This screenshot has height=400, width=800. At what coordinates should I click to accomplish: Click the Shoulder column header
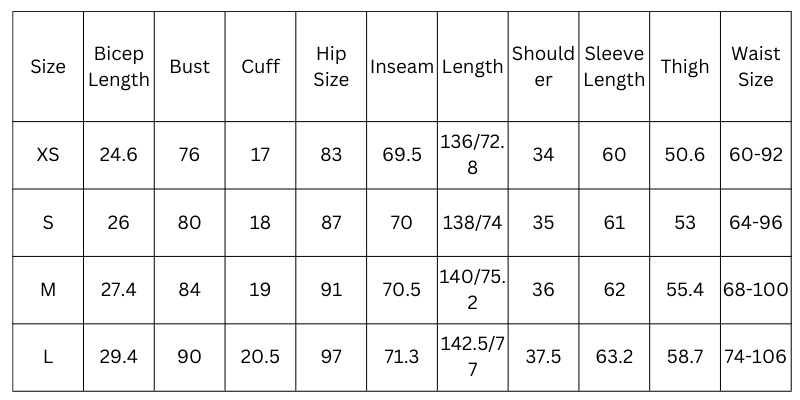[x=543, y=67]
